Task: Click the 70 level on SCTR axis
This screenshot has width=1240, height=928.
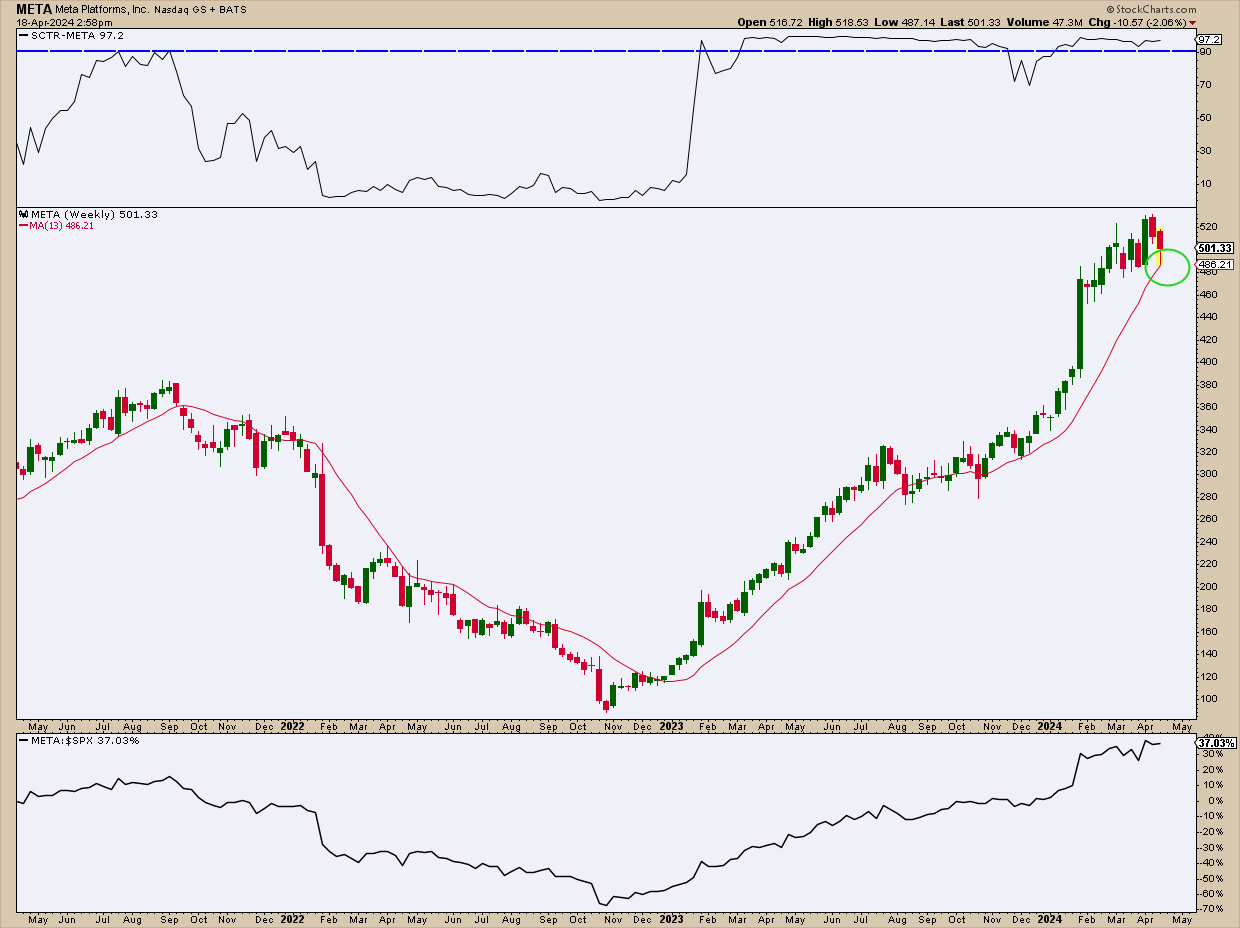Action: click(1205, 85)
